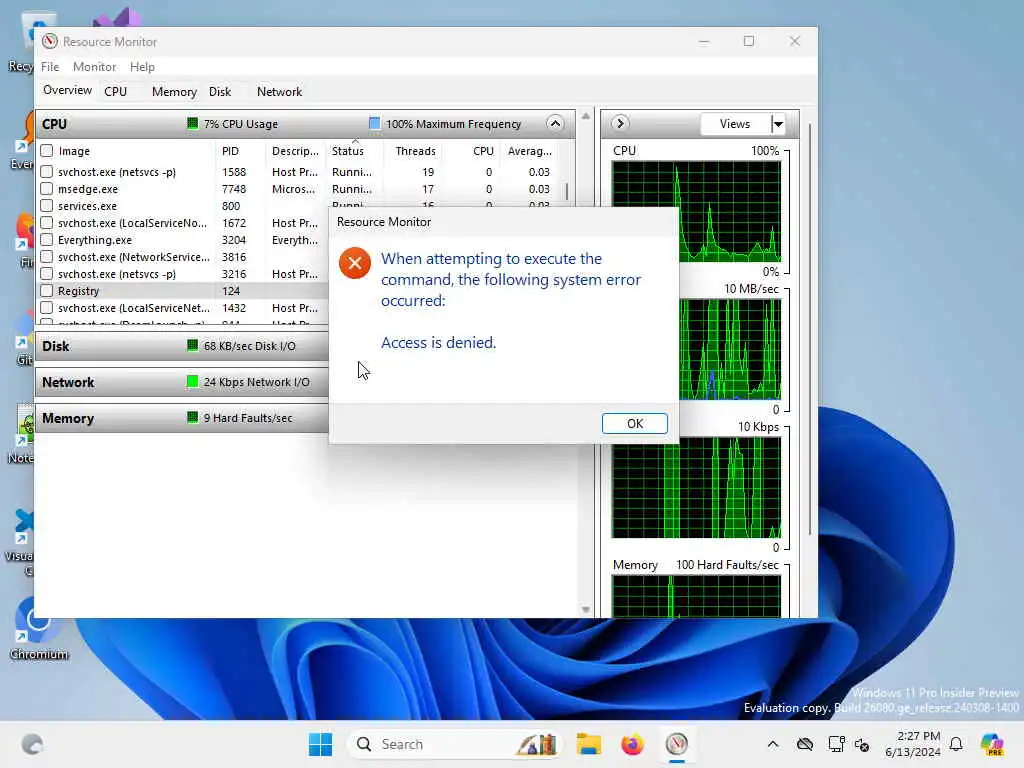The image size is (1024, 768).
Task: Collapse the graphs pane arrow button
Action: point(620,123)
